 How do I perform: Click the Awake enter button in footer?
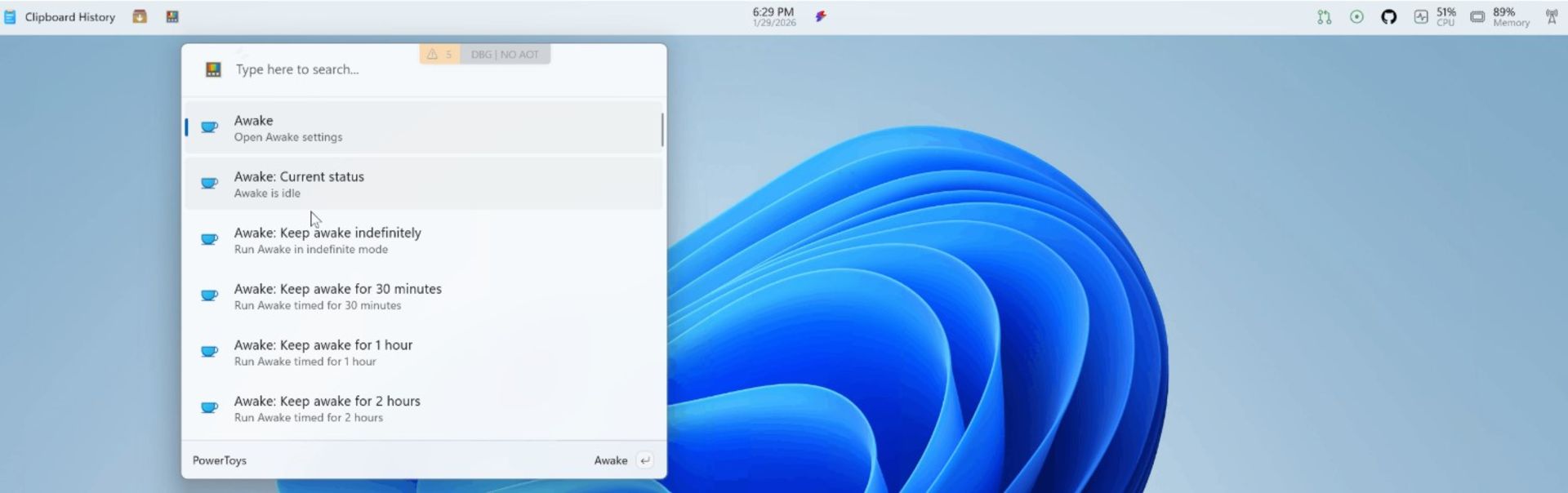pyautogui.click(x=623, y=460)
